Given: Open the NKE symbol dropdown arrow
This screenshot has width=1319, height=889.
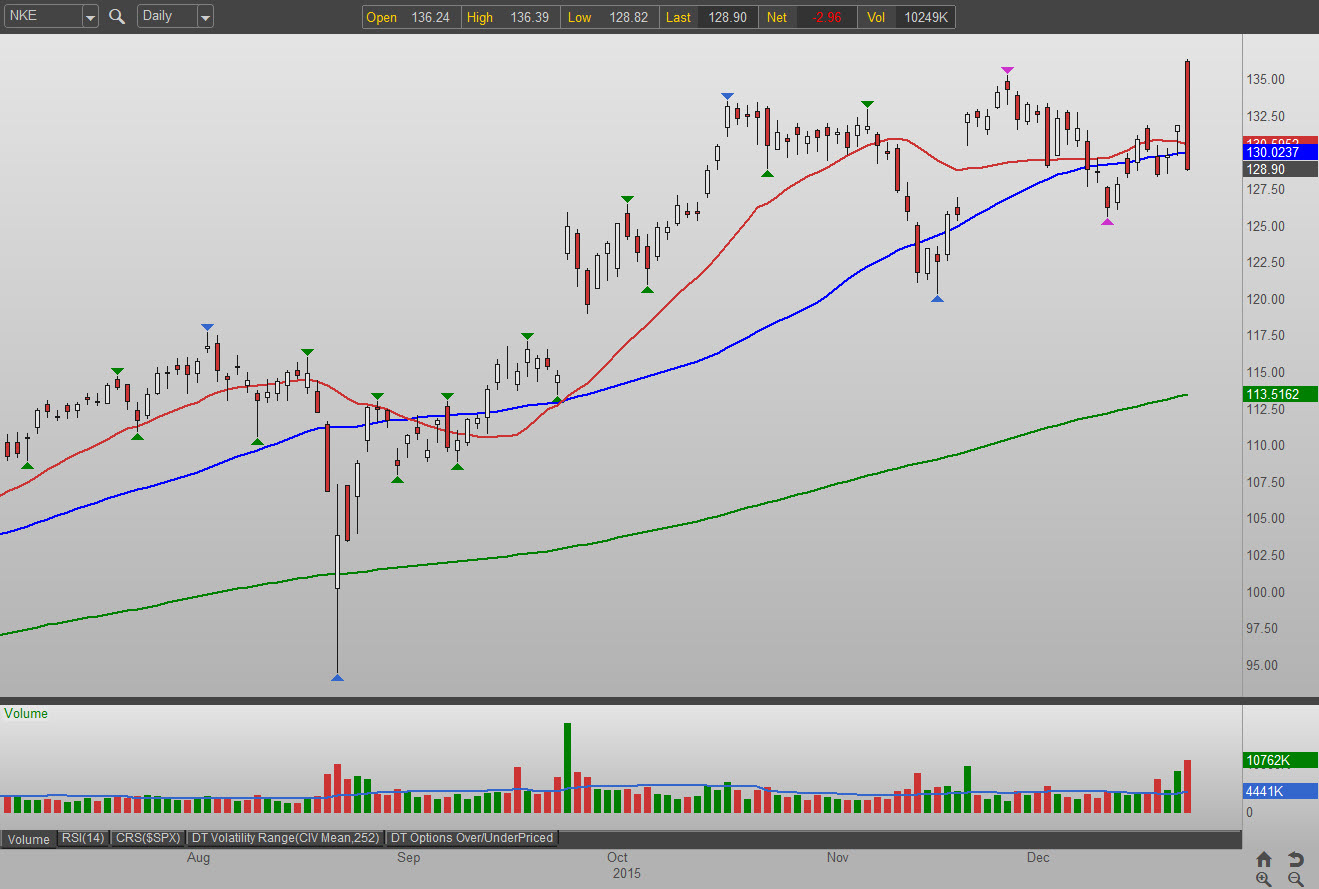Looking at the screenshot, I should click(90, 17).
